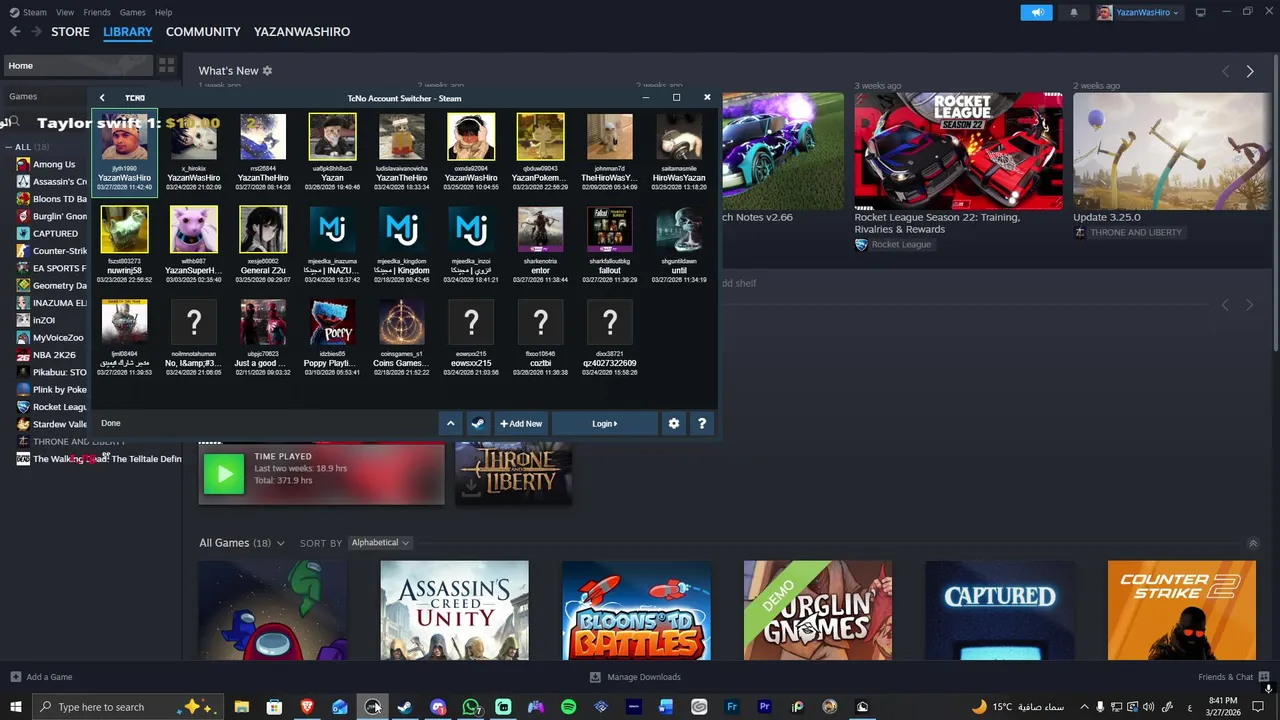1280x720 pixels.
Task: Open TcNo switcher settings gear
Action: 674,423
